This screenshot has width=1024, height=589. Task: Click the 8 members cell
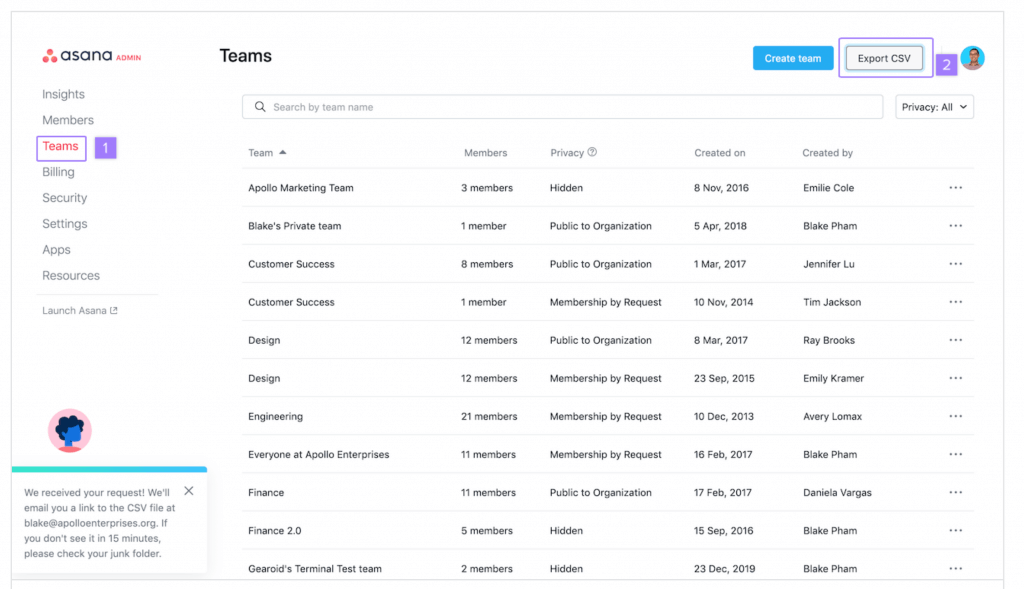[x=487, y=264]
